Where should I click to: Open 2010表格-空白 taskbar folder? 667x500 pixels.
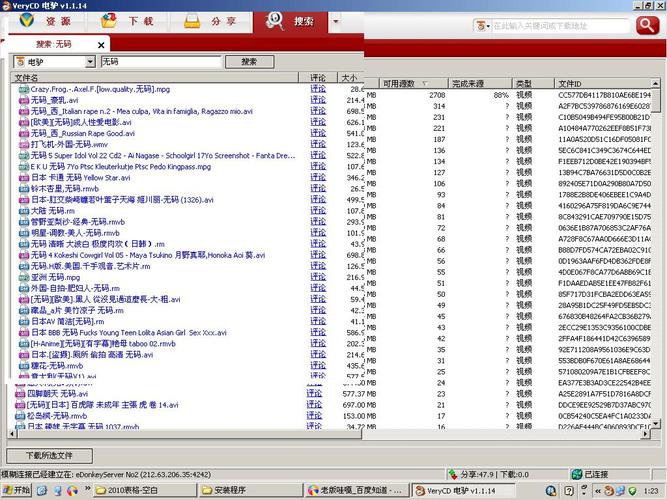pyautogui.click(x=145, y=490)
